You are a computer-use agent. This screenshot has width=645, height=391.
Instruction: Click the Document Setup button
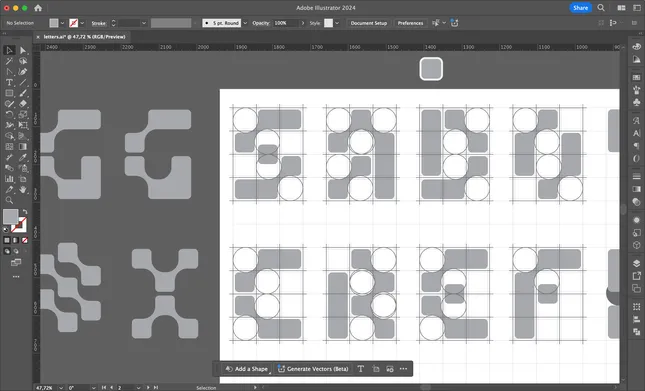tap(369, 23)
